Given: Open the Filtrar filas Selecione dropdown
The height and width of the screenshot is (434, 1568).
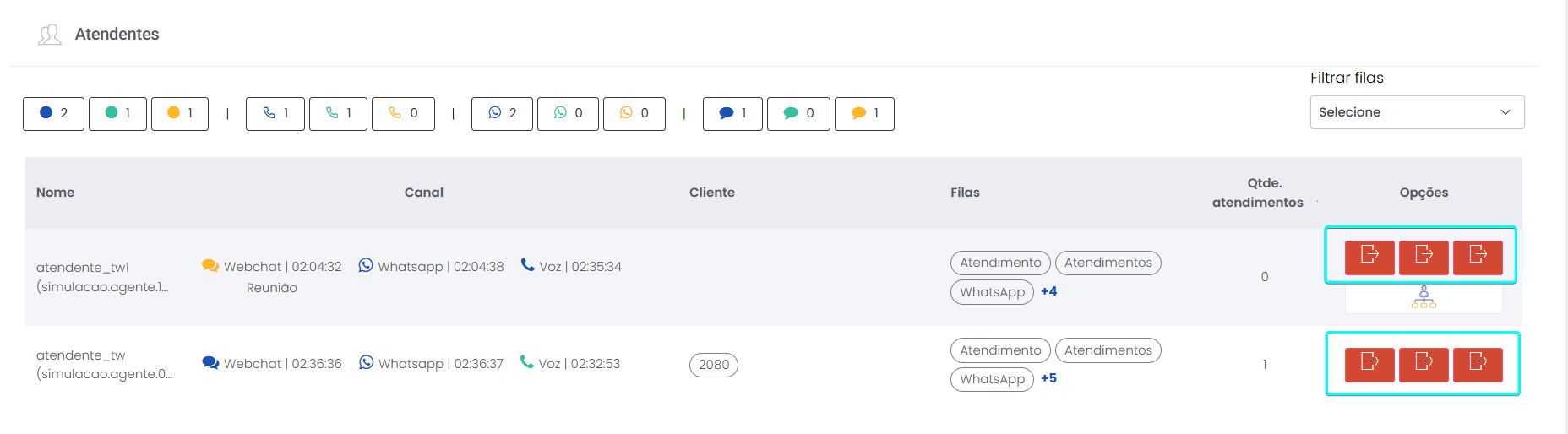Looking at the screenshot, I should point(1417,112).
